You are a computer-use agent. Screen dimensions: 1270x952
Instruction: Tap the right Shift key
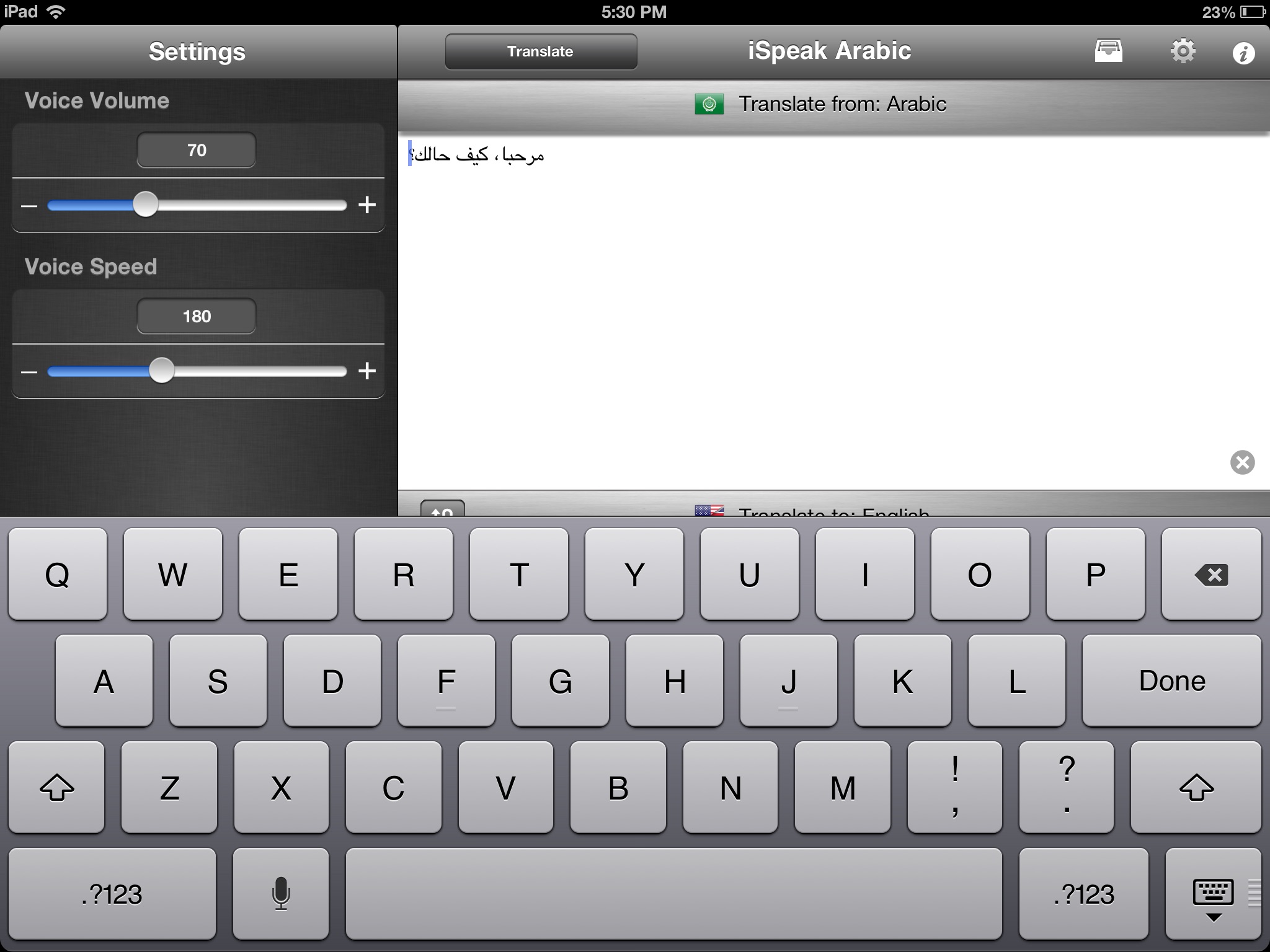click(x=1196, y=787)
